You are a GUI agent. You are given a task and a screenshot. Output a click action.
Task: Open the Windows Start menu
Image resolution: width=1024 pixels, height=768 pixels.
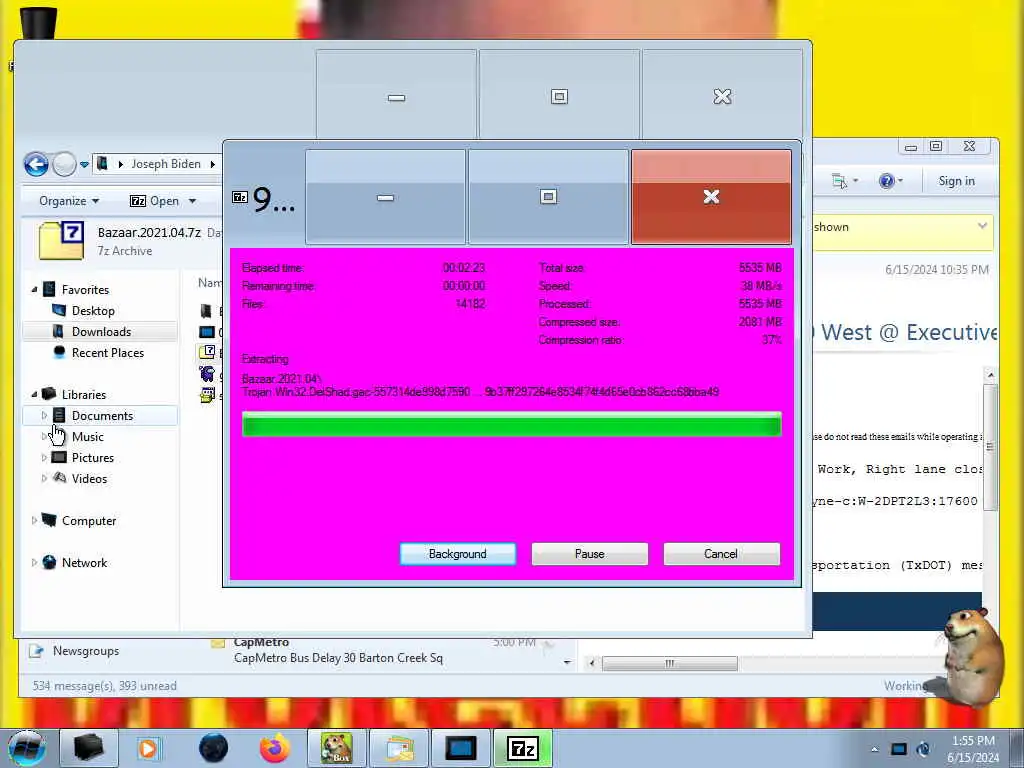(x=27, y=748)
